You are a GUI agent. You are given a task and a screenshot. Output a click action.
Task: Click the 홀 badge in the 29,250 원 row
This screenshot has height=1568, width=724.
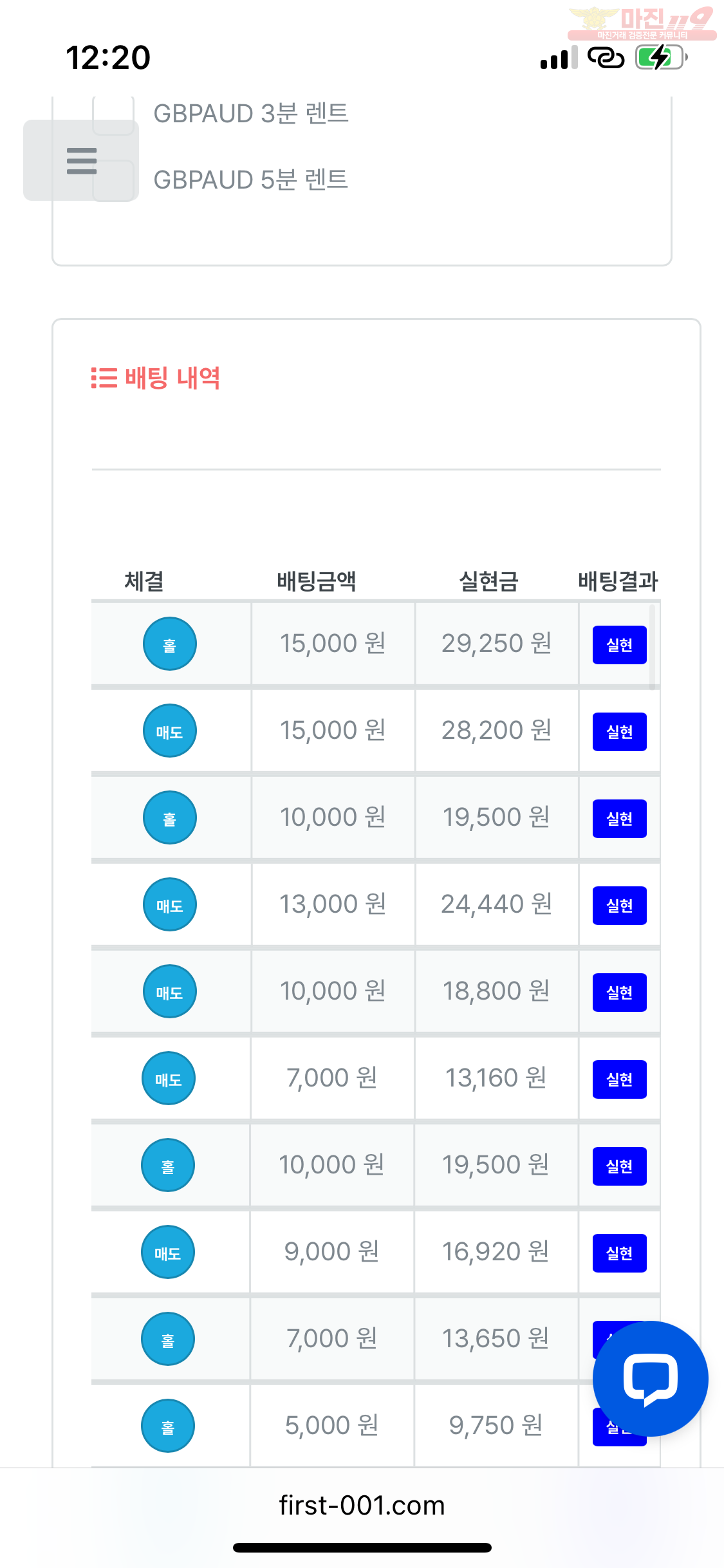(169, 644)
